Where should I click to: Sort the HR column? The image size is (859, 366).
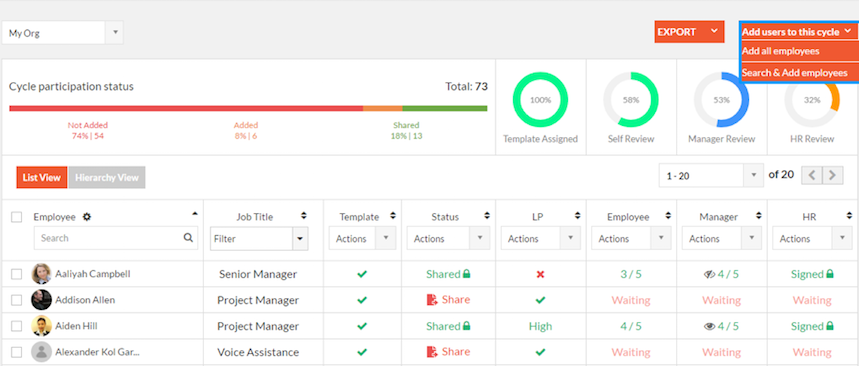(x=849, y=216)
